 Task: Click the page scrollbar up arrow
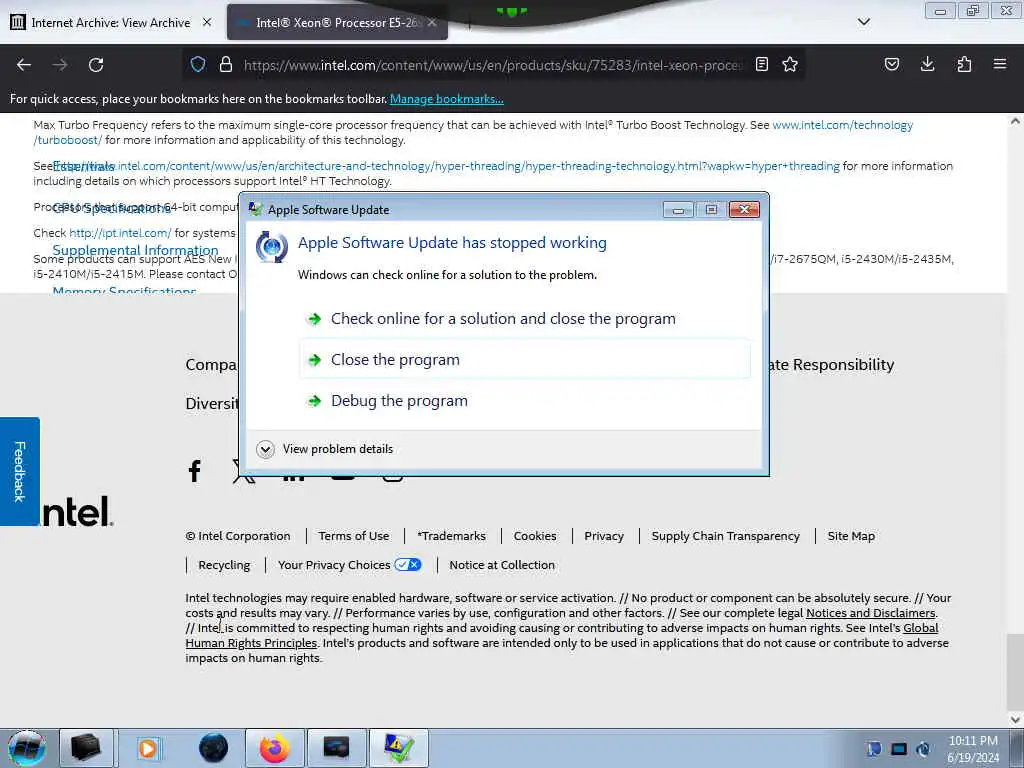(x=1015, y=121)
